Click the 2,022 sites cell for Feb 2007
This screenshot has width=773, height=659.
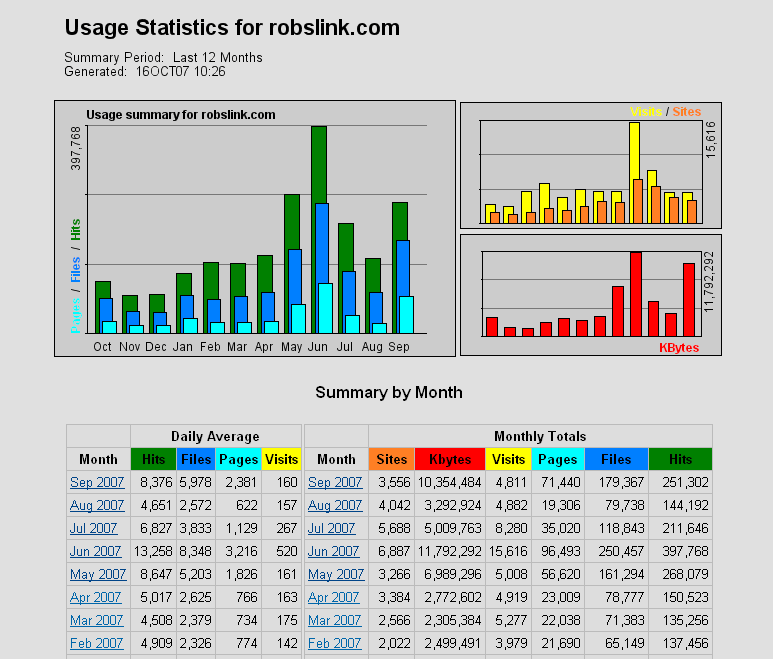(391, 643)
